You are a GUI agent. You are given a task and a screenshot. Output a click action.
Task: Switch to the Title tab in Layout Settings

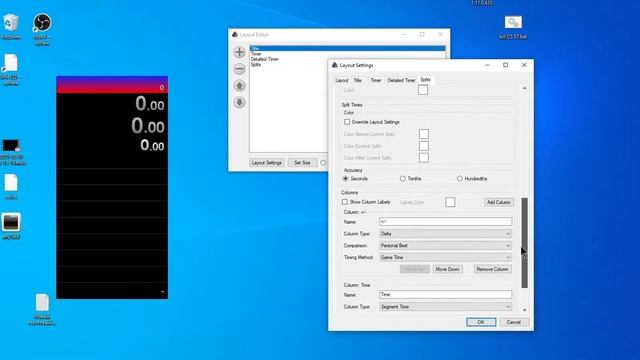(x=358, y=80)
